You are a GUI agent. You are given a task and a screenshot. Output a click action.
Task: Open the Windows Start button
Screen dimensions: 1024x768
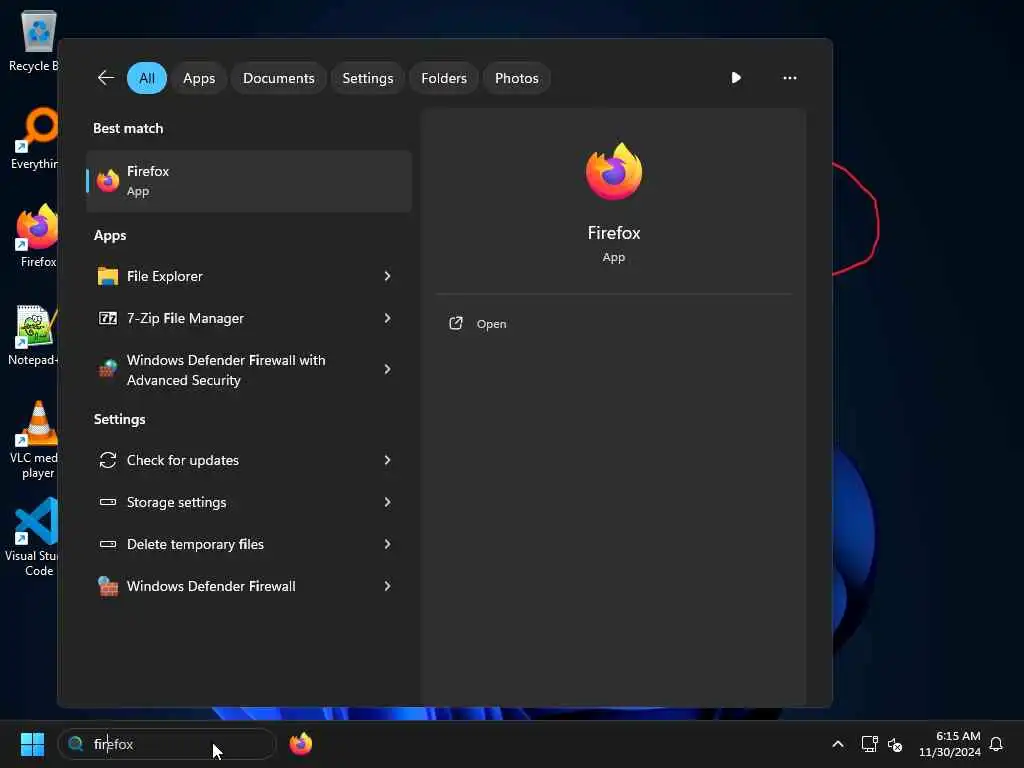coord(32,744)
